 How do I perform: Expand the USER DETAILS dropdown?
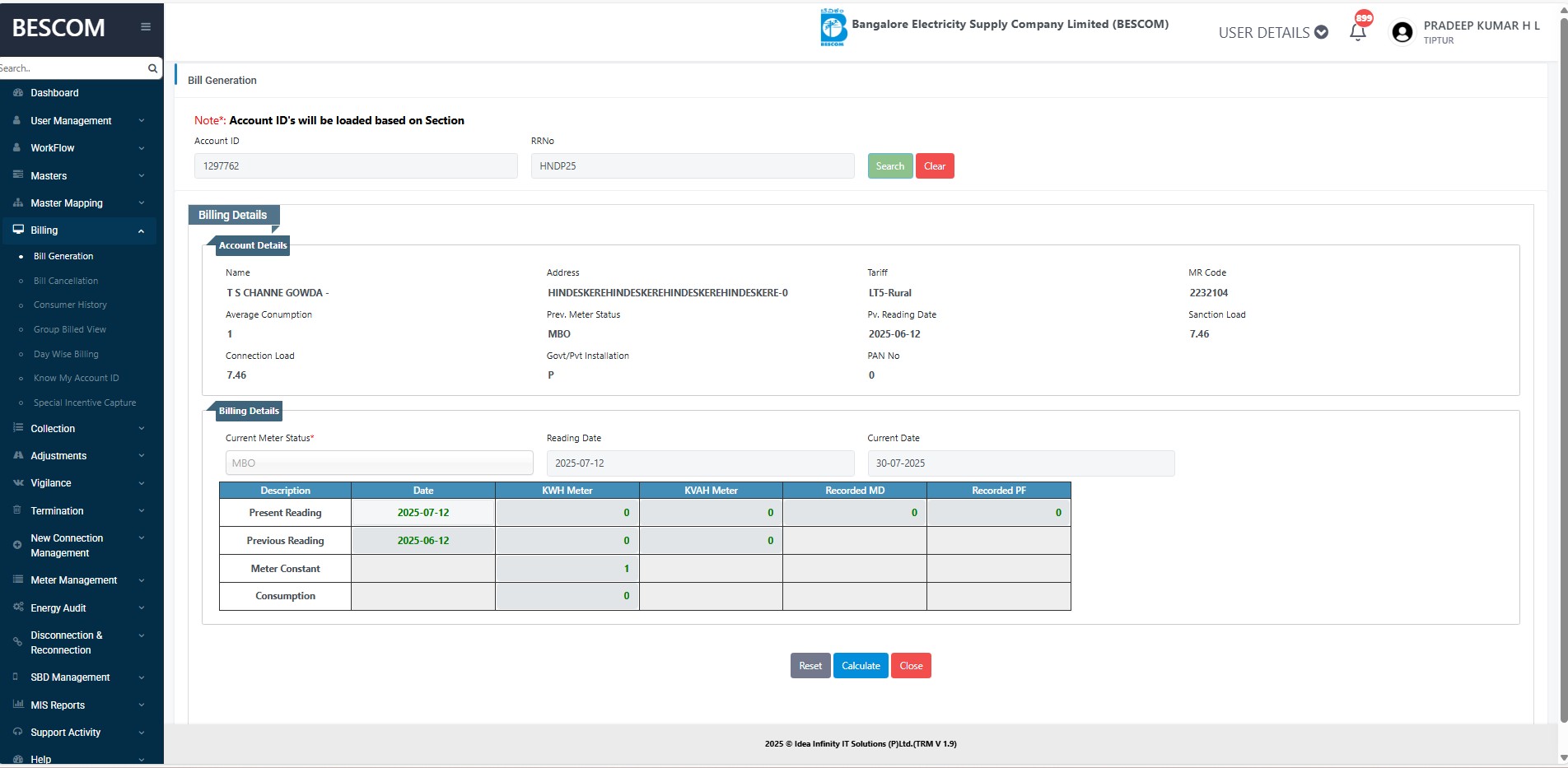[1272, 32]
